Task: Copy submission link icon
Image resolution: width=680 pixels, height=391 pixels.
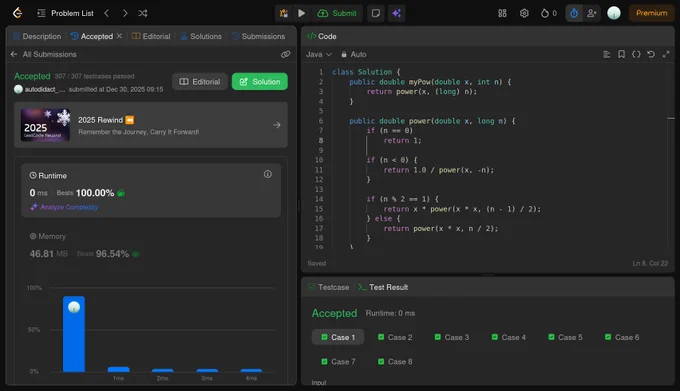Action: click(x=285, y=54)
